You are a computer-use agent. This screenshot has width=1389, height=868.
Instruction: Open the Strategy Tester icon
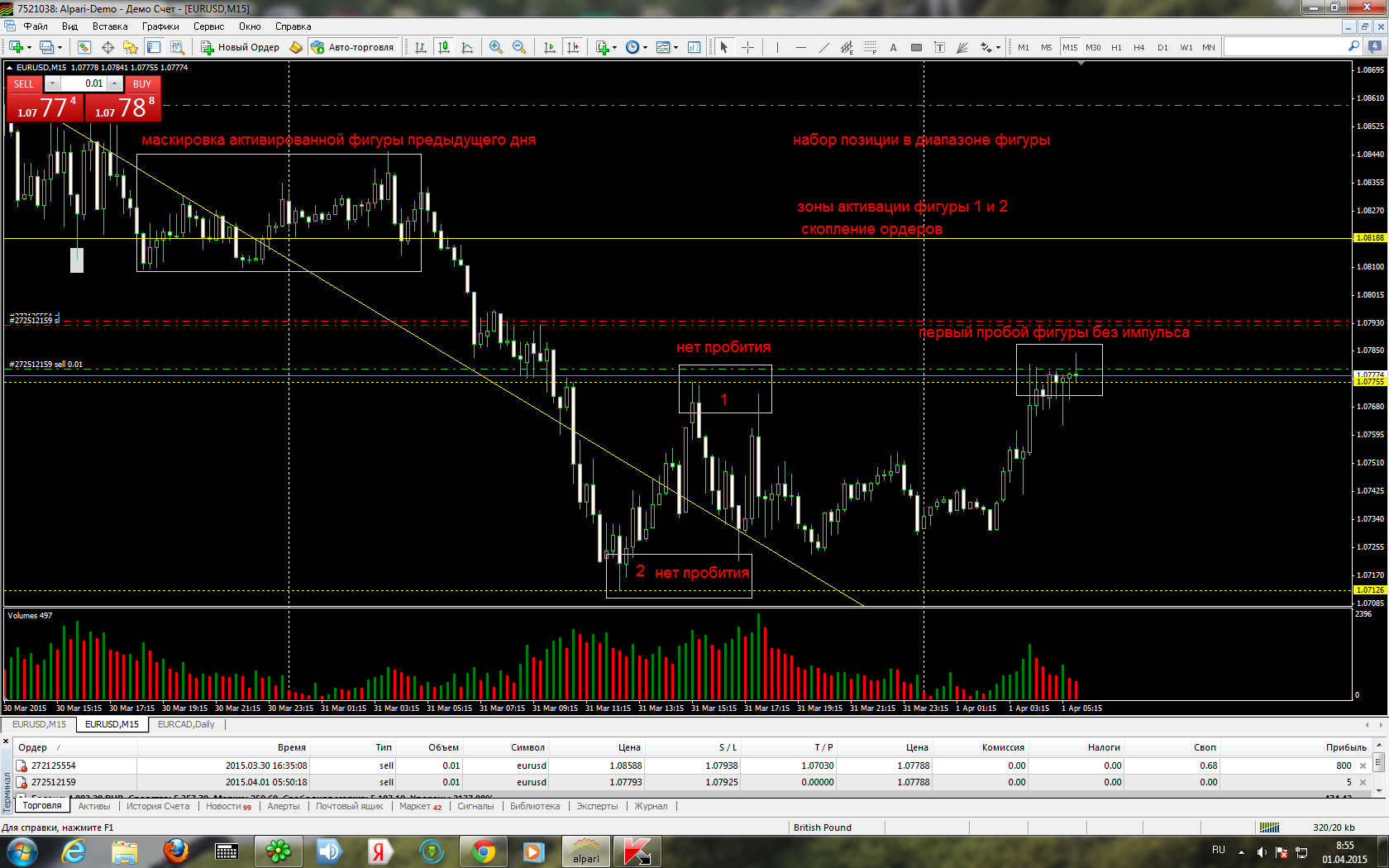(x=176, y=47)
